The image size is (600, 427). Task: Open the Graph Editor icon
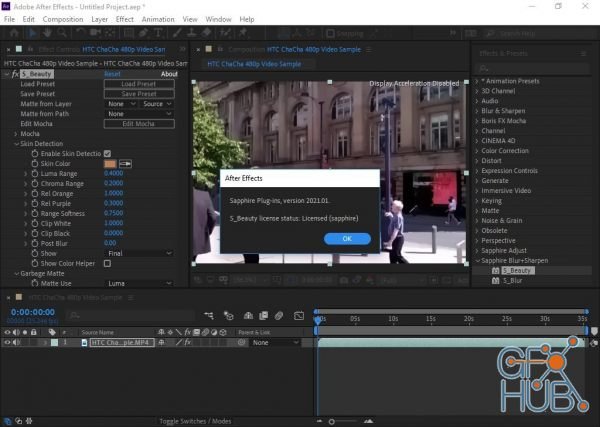[x=299, y=316]
